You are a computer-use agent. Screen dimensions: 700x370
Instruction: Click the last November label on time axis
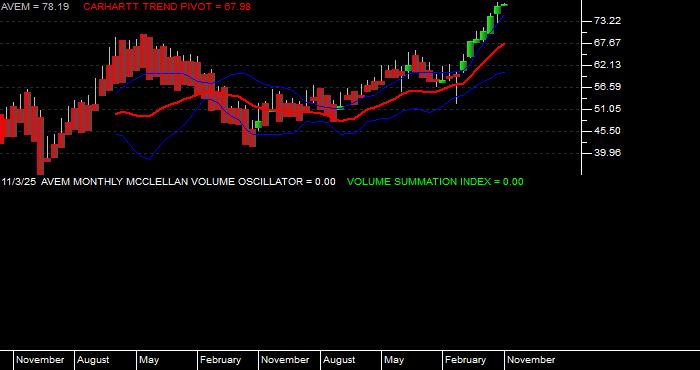(x=531, y=360)
